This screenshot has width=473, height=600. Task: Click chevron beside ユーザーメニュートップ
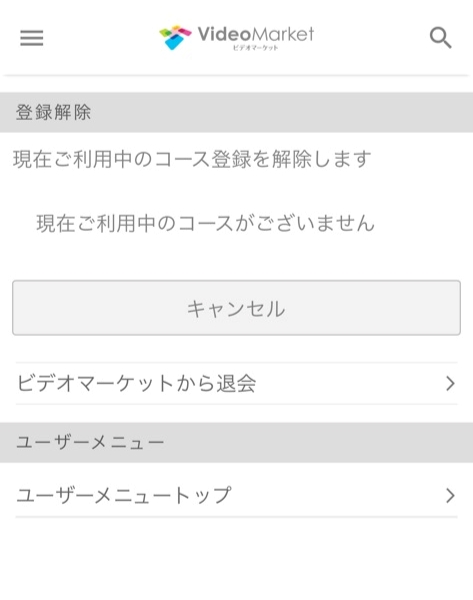450,496
